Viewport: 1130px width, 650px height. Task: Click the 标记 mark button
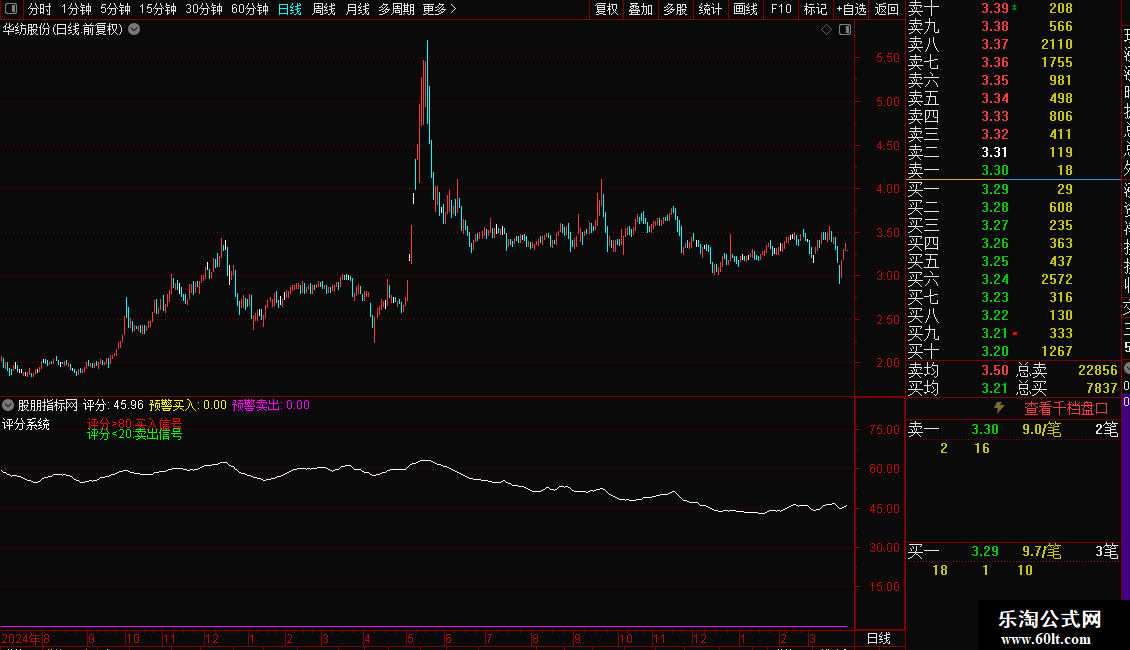point(816,9)
